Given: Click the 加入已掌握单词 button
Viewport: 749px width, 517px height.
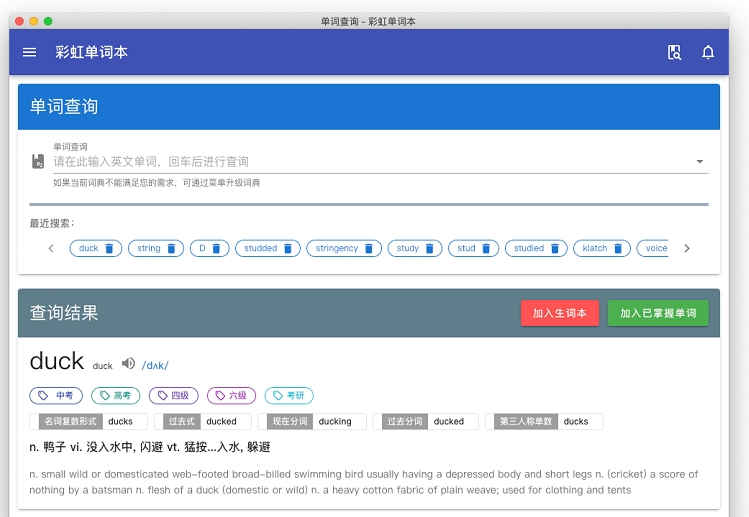Looking at the screenshot, I should (x=657, y=313).
